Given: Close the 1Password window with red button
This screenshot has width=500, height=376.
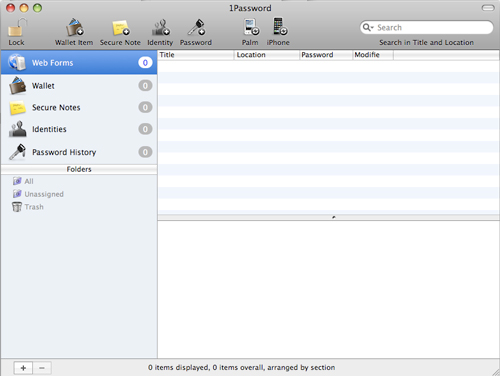Looking at the screenshot, I should (11, 8).
